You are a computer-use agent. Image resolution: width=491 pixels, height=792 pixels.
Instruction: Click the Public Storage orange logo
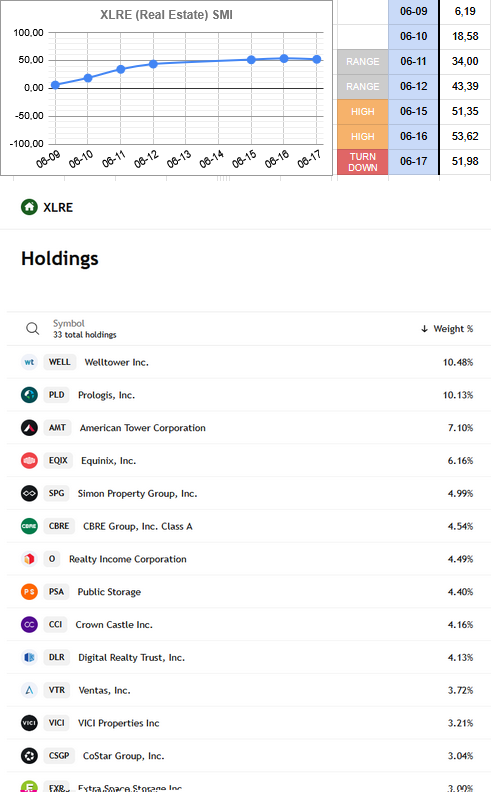point(29,592)
